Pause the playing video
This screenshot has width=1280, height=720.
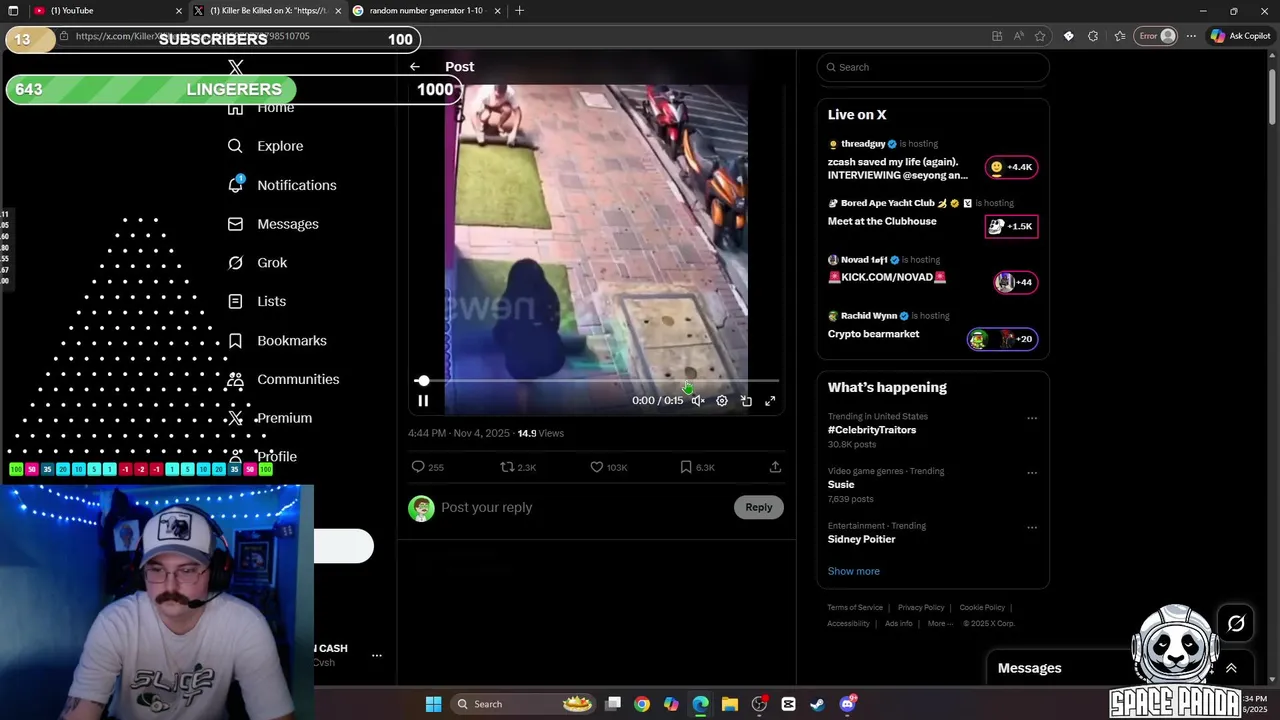(x=423, y=401)
